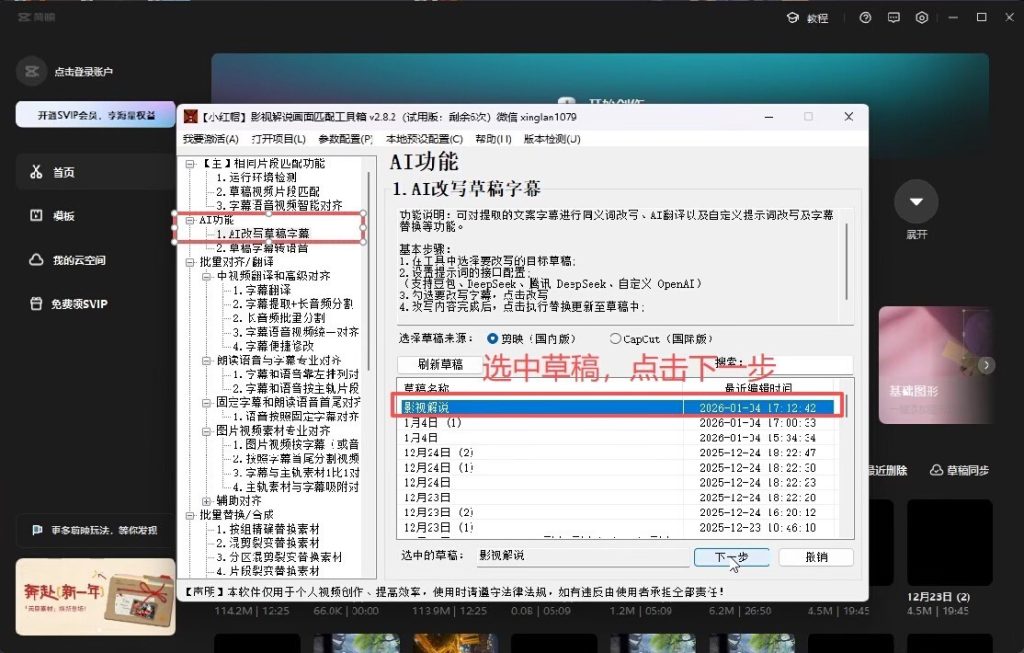The height and width of the screenshot is (653, 1024).
Task: Open the 打开项目(L) menu
Action: (278, 139)
